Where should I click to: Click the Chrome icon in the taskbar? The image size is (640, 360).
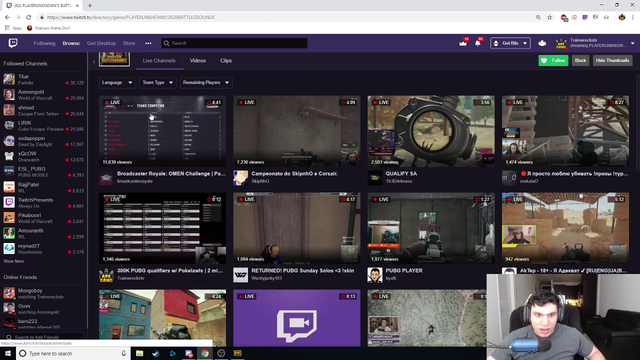pos(205,353)
